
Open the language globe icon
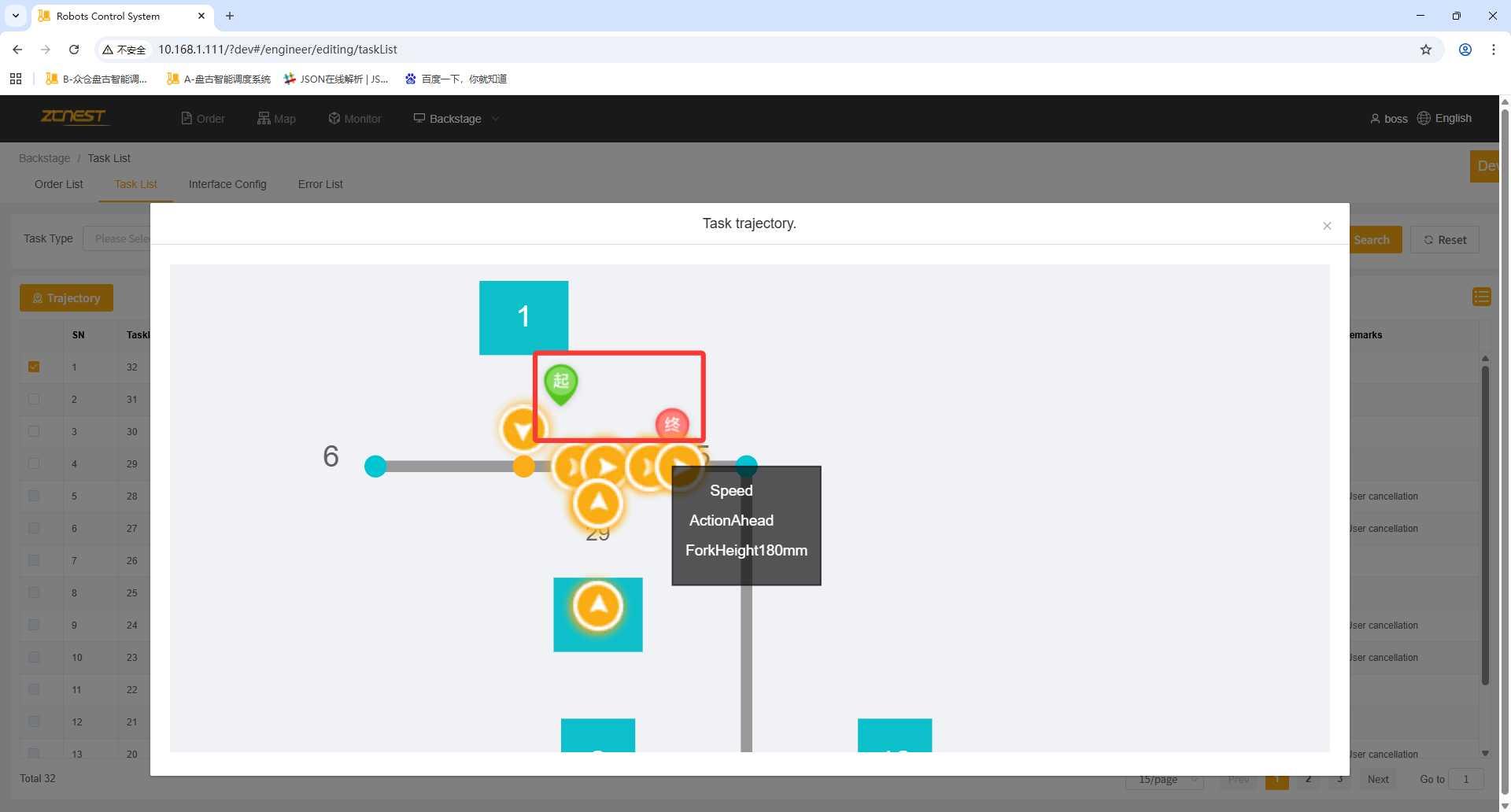1424,118
